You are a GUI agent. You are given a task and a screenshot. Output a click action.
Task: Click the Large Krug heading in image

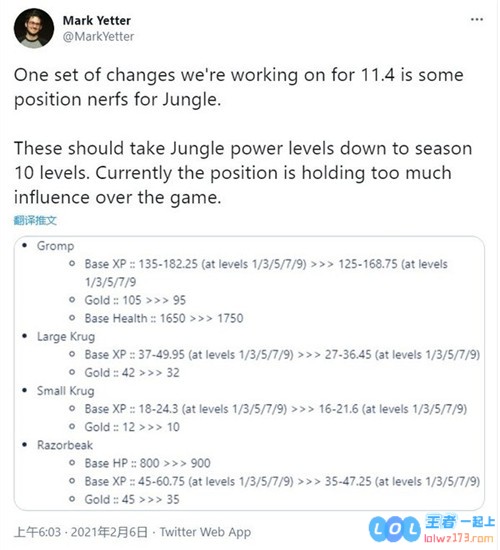pos(66,336)
